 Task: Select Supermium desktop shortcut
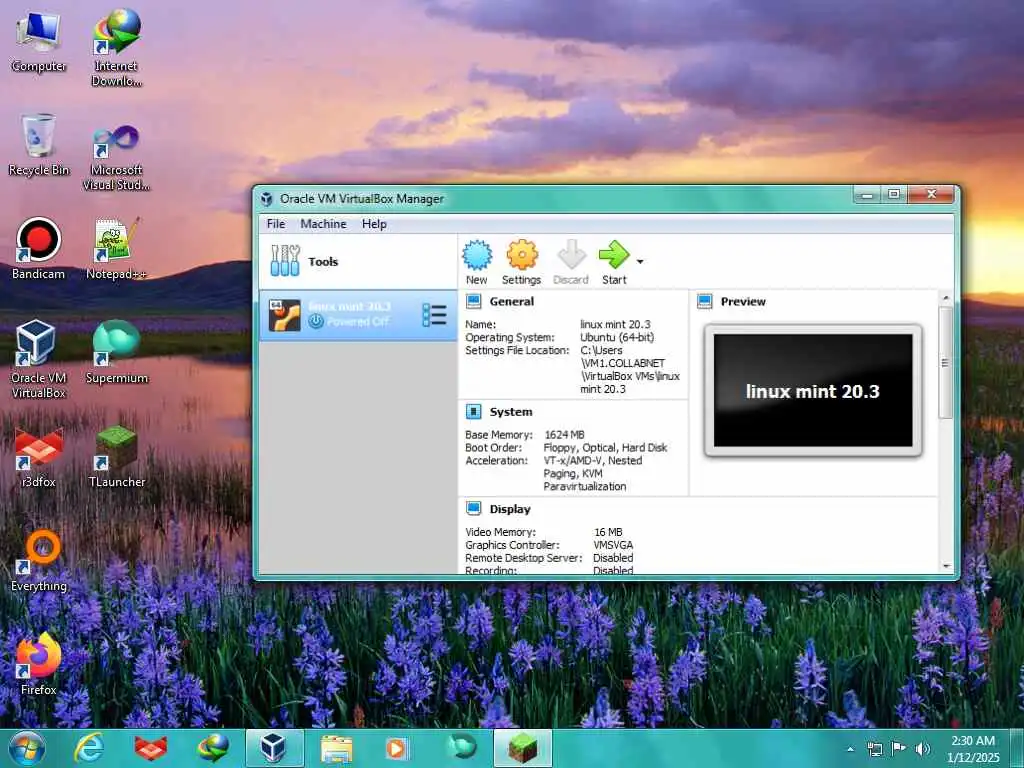(116, 353)
